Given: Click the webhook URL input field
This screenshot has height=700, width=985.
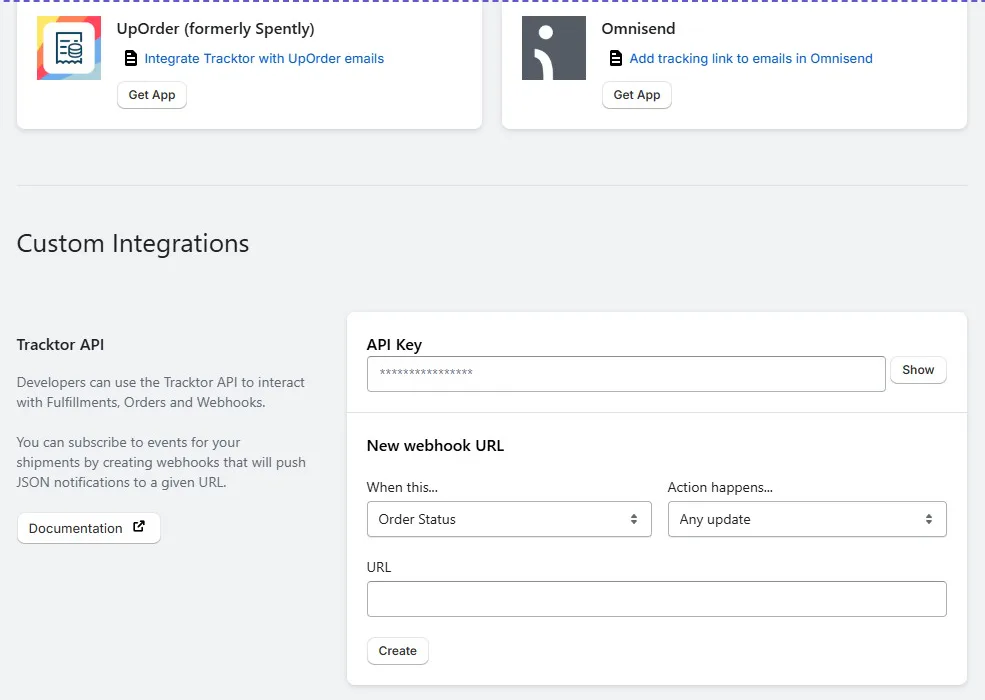Looking at the screenshot, I should 656,599.
